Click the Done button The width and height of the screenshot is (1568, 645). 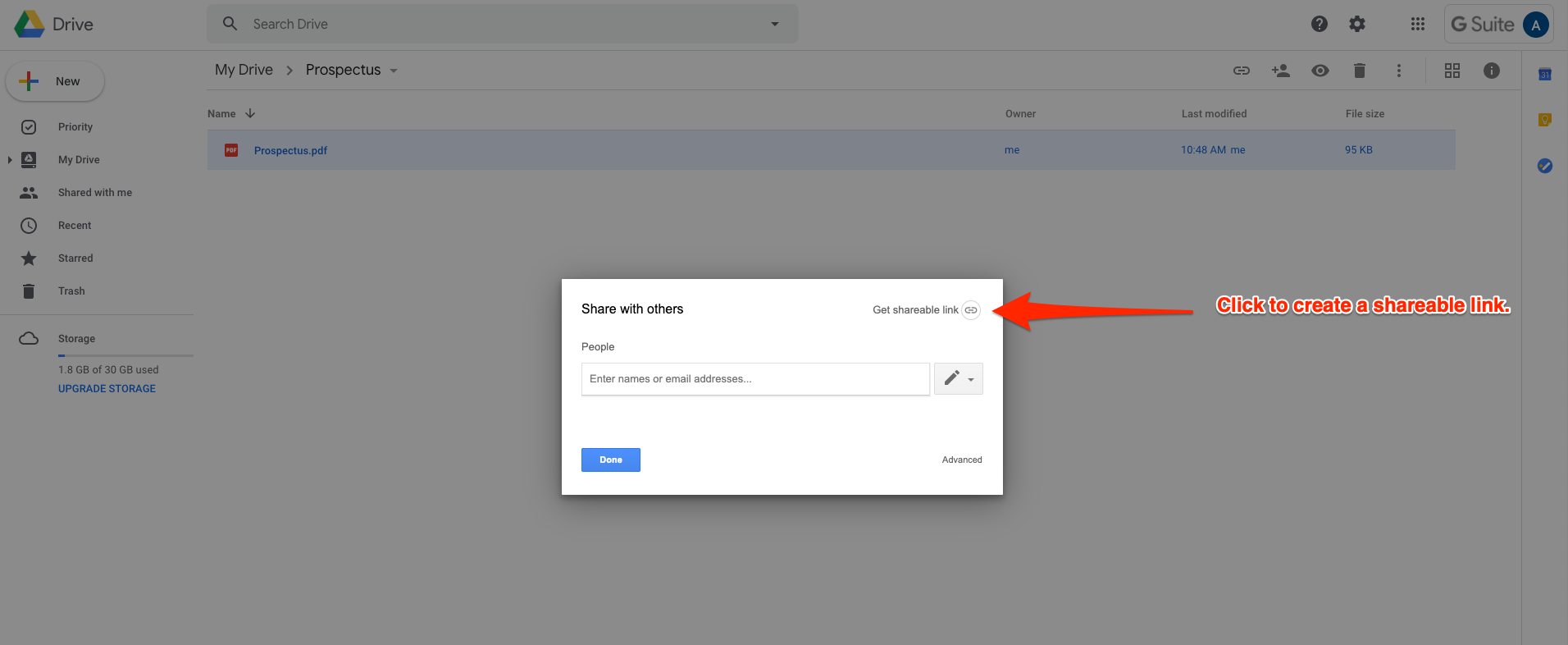611,460
